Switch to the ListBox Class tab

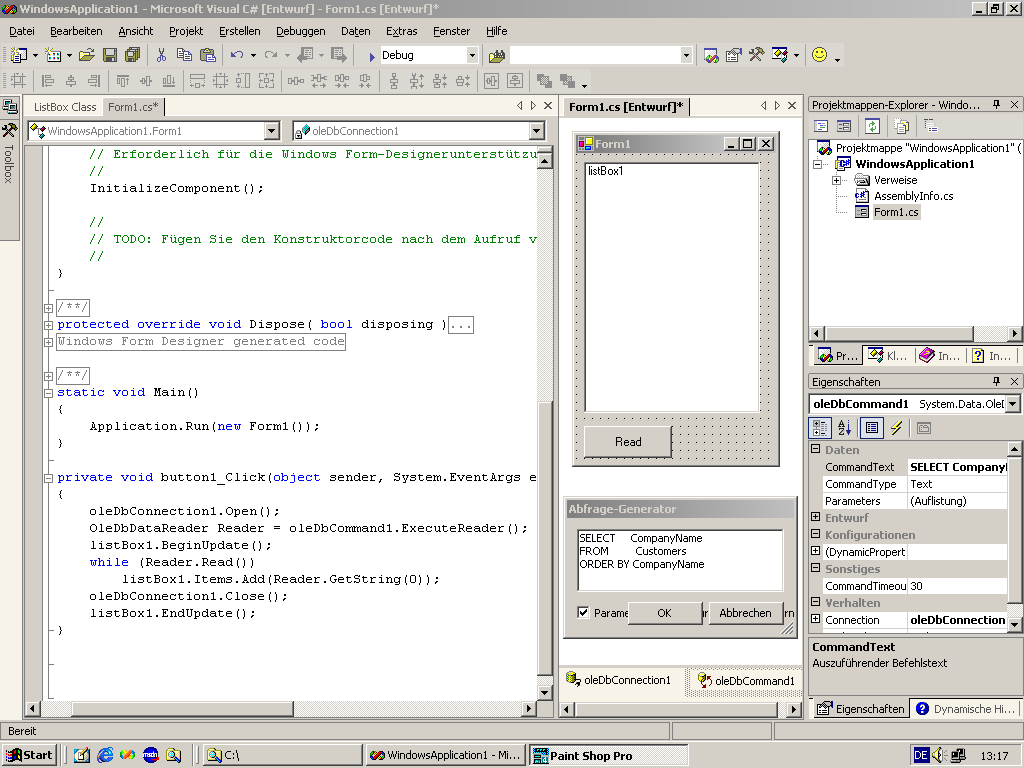coord(65,107)
